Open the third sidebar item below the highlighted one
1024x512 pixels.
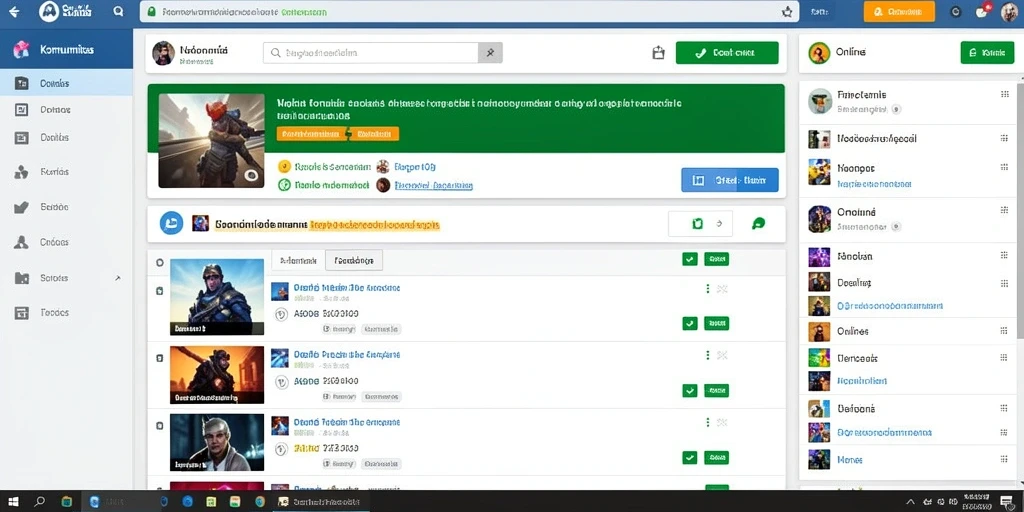click(x=66, y=137)
